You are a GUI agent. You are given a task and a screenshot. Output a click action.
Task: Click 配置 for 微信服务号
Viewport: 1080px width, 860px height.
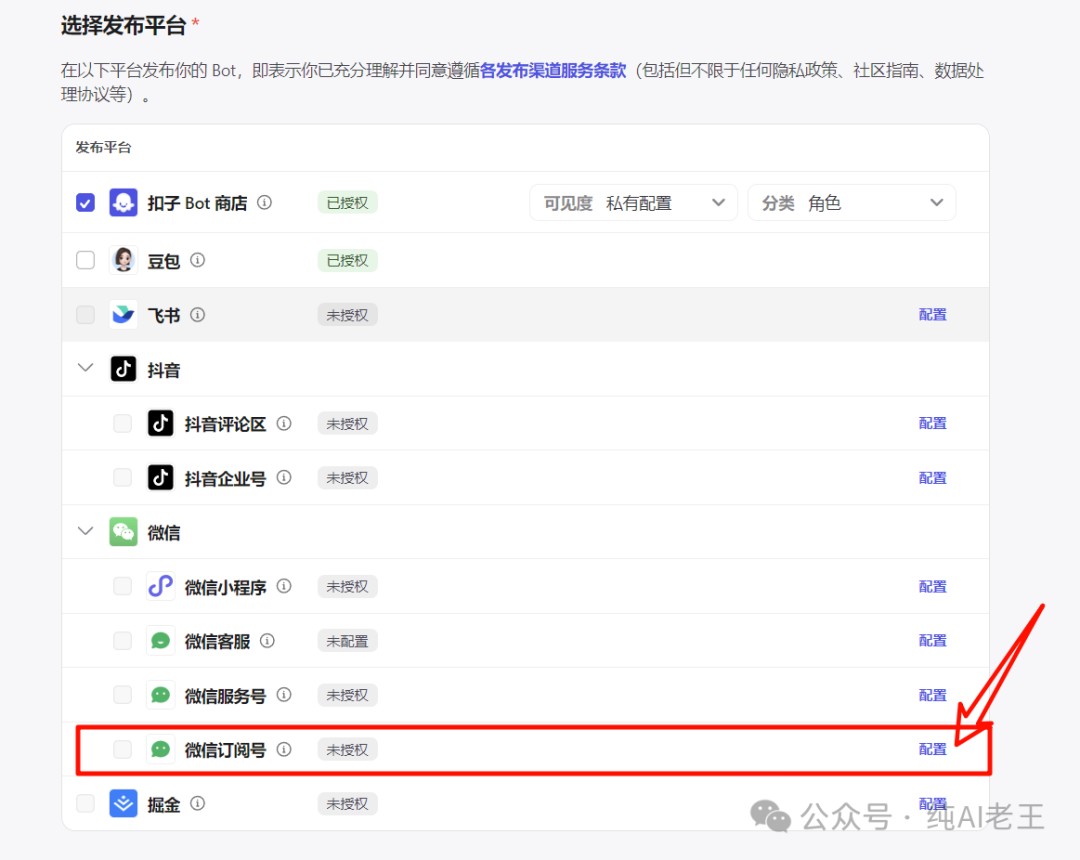click(933, 695)
